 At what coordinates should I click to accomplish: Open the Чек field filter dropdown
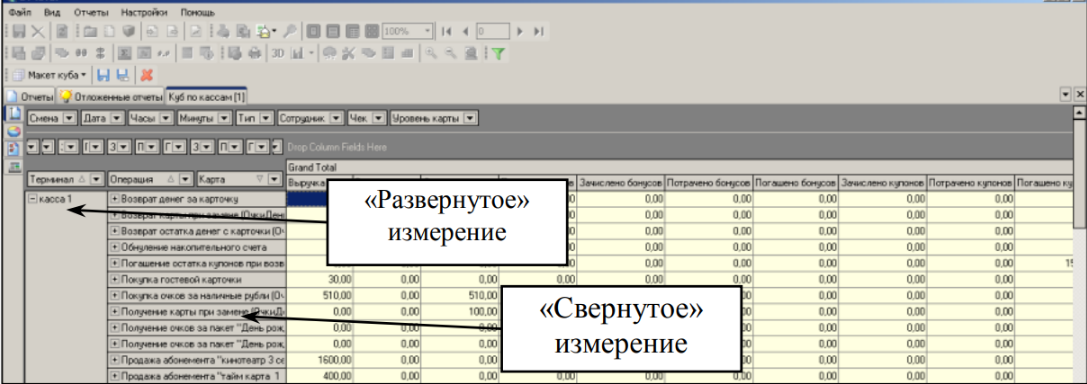(378, 118)
